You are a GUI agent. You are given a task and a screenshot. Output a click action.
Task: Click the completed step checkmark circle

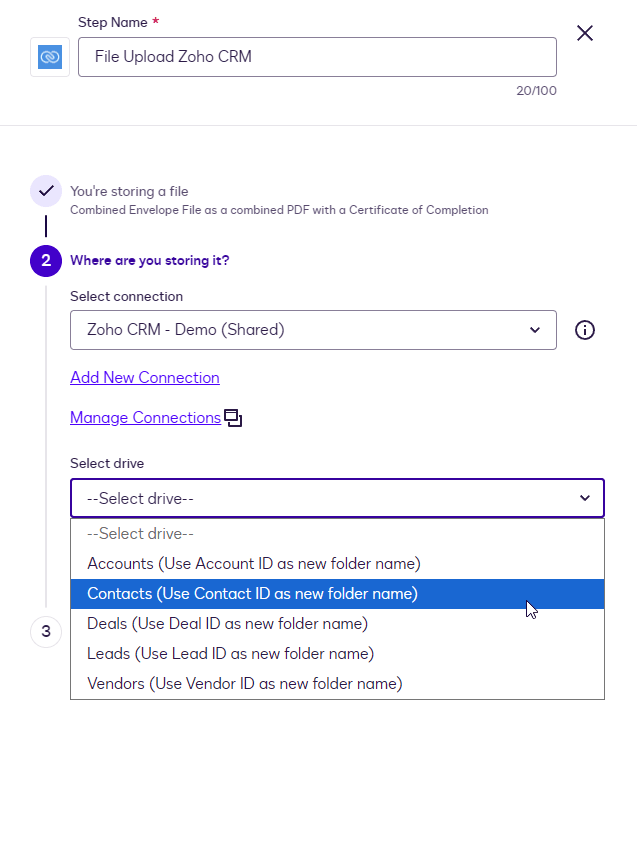click(x=46, y=191)
